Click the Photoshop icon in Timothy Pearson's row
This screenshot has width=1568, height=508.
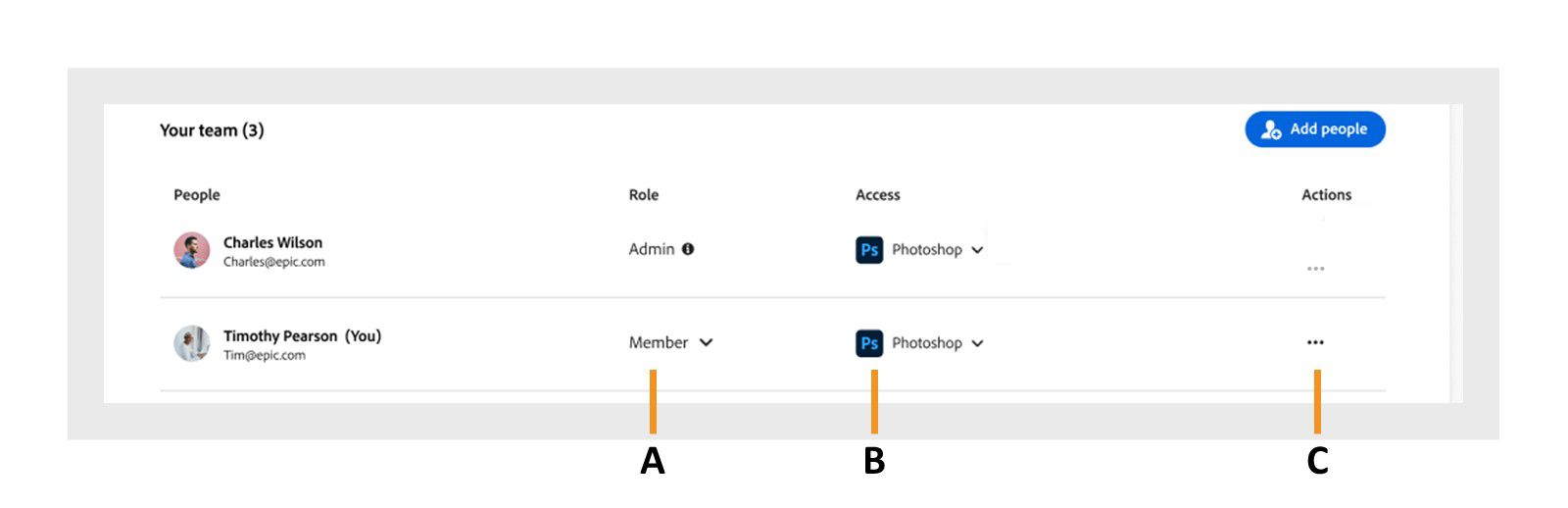[869, 343]
